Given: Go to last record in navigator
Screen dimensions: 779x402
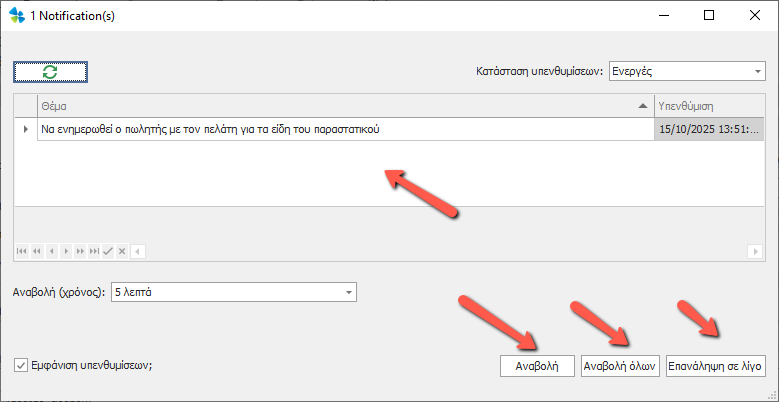Looking at the screenshot, I should 94,251.
